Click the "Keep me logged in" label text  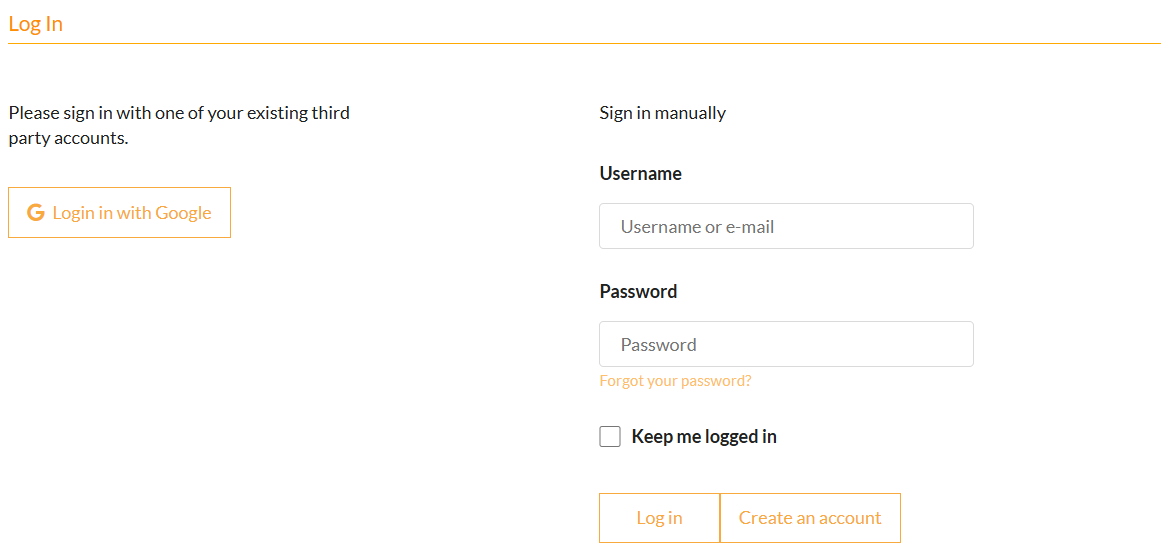click(704, 437)
